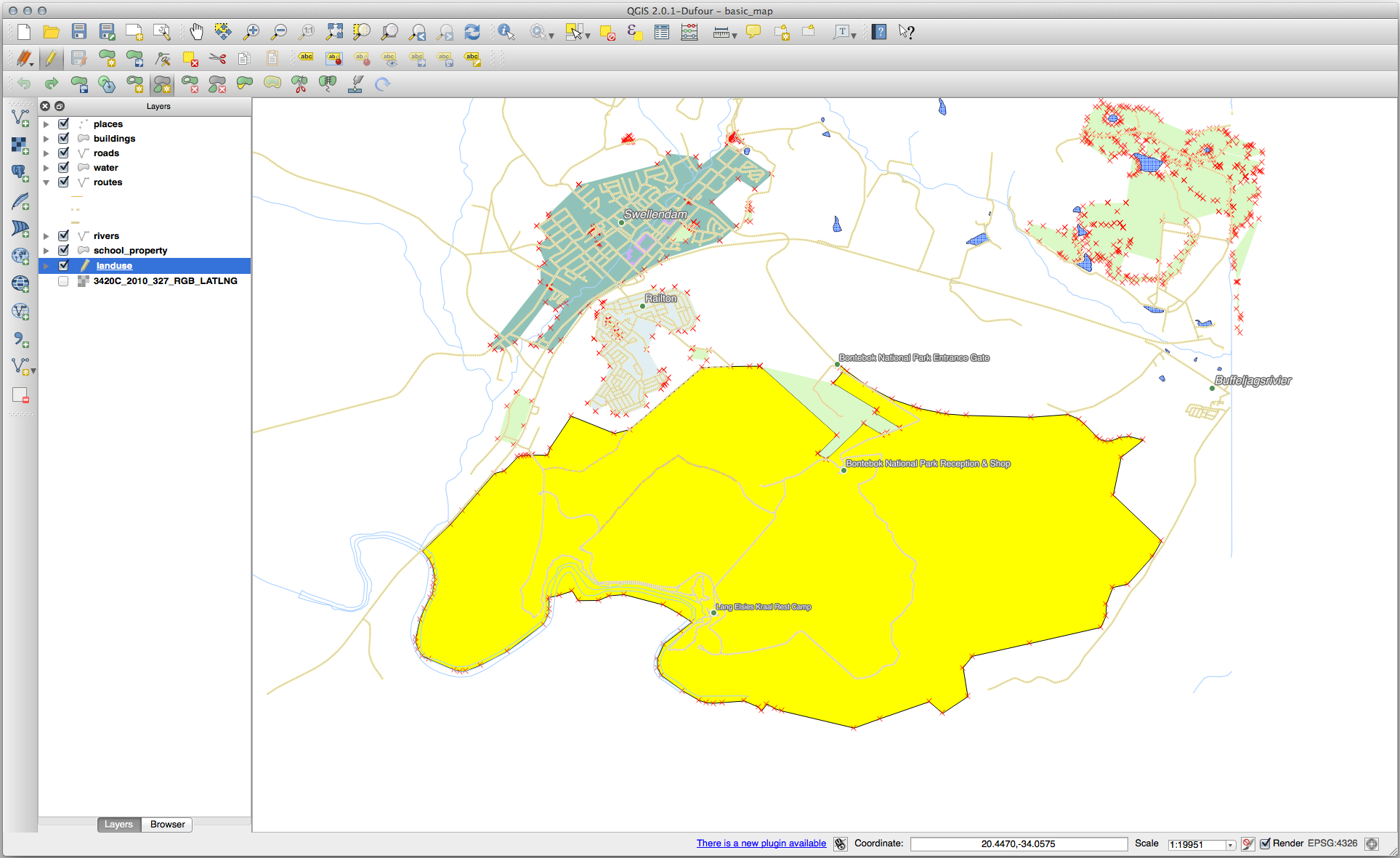The height and width of the screenshot is (858, 1400).
Task: Click the Zoom Full extent icon
Action: pyautogui.click(x=334, y=32)
